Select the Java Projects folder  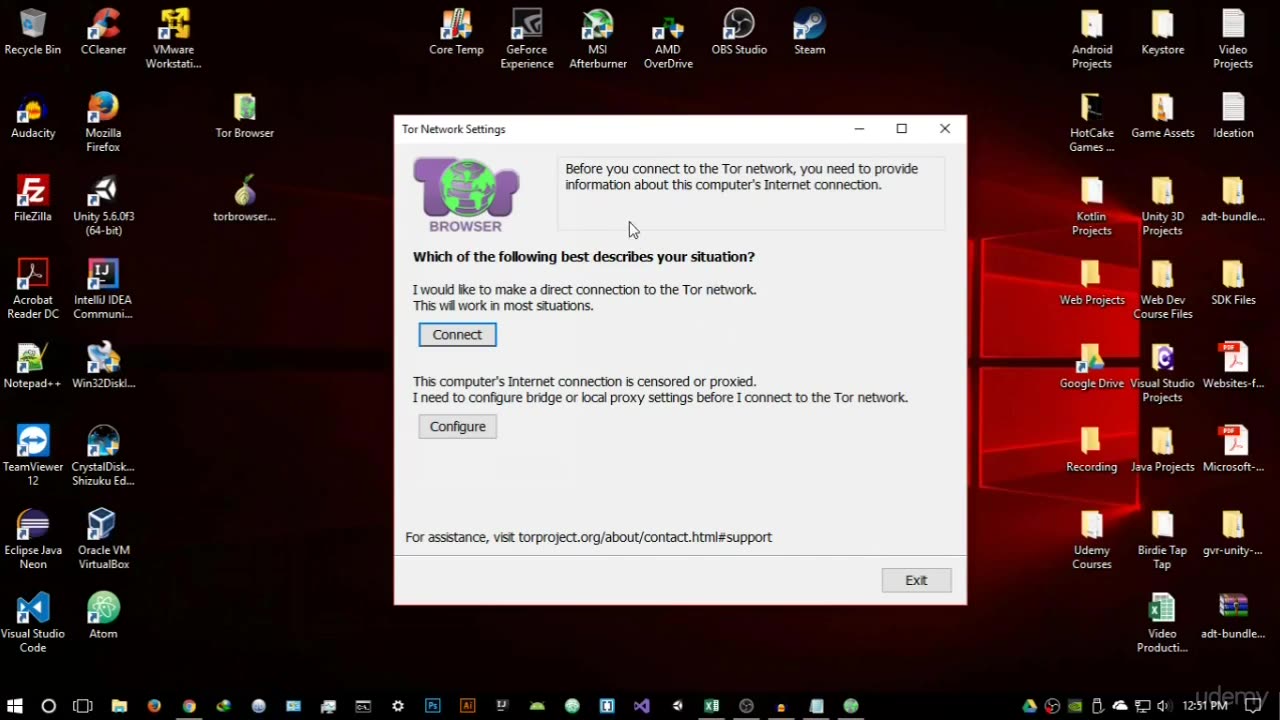pyautogui.click(x=1162, y=449)
